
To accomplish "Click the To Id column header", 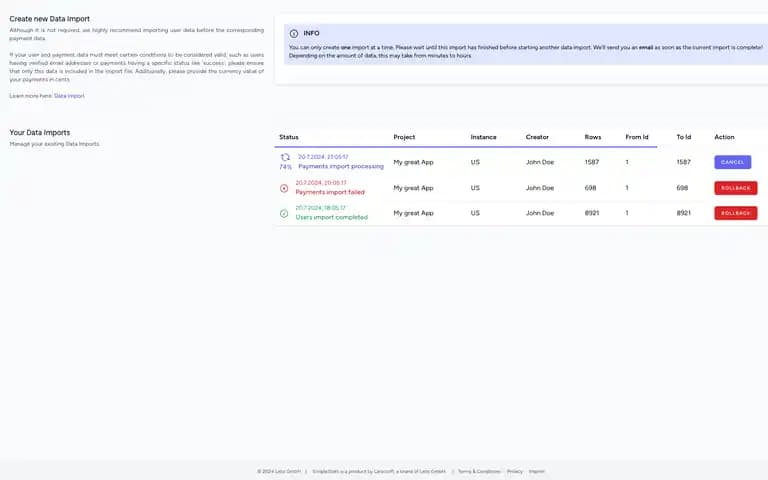I will click(684, 137).
